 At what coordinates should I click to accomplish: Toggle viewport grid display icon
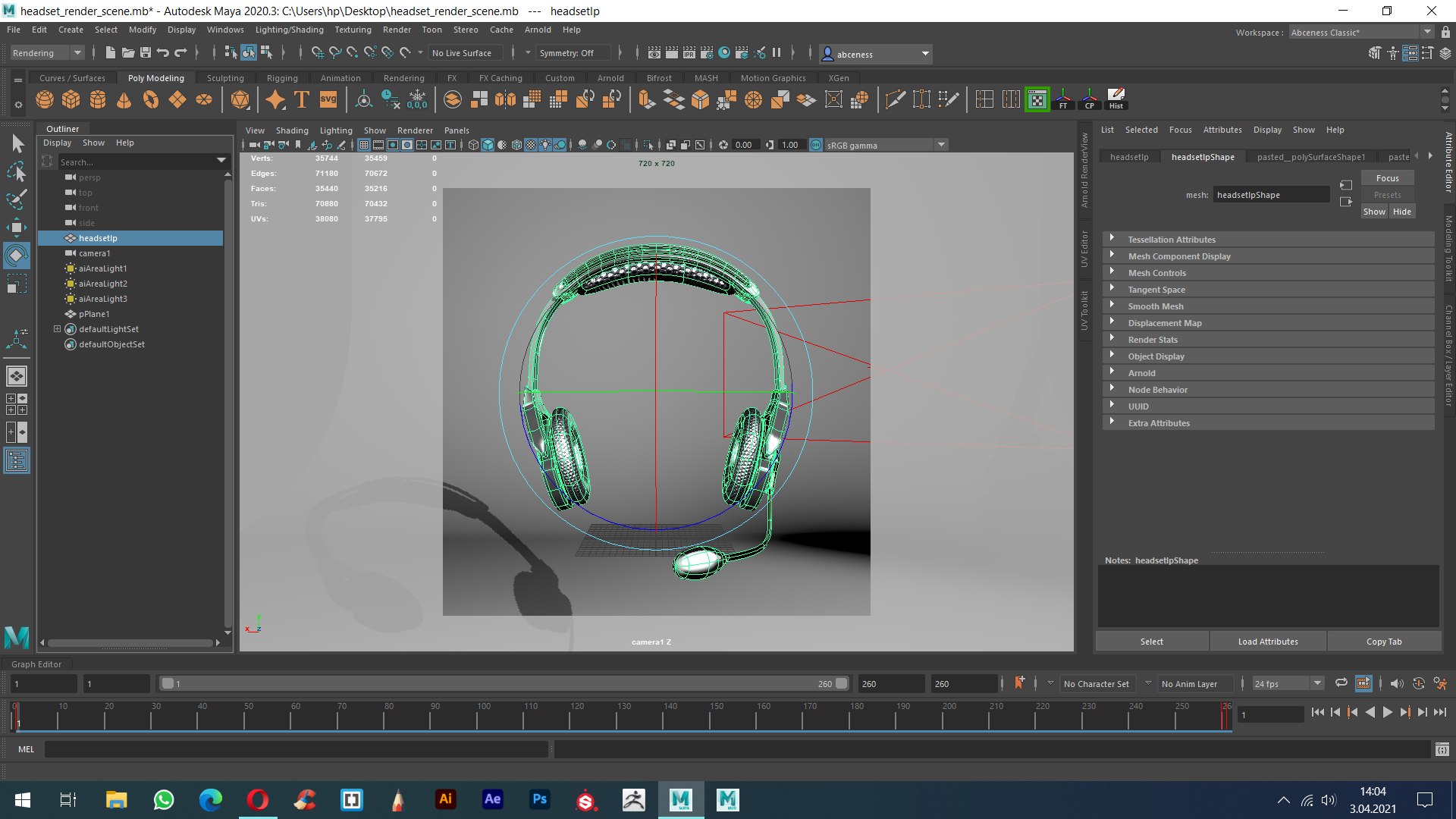coord(364,145)
